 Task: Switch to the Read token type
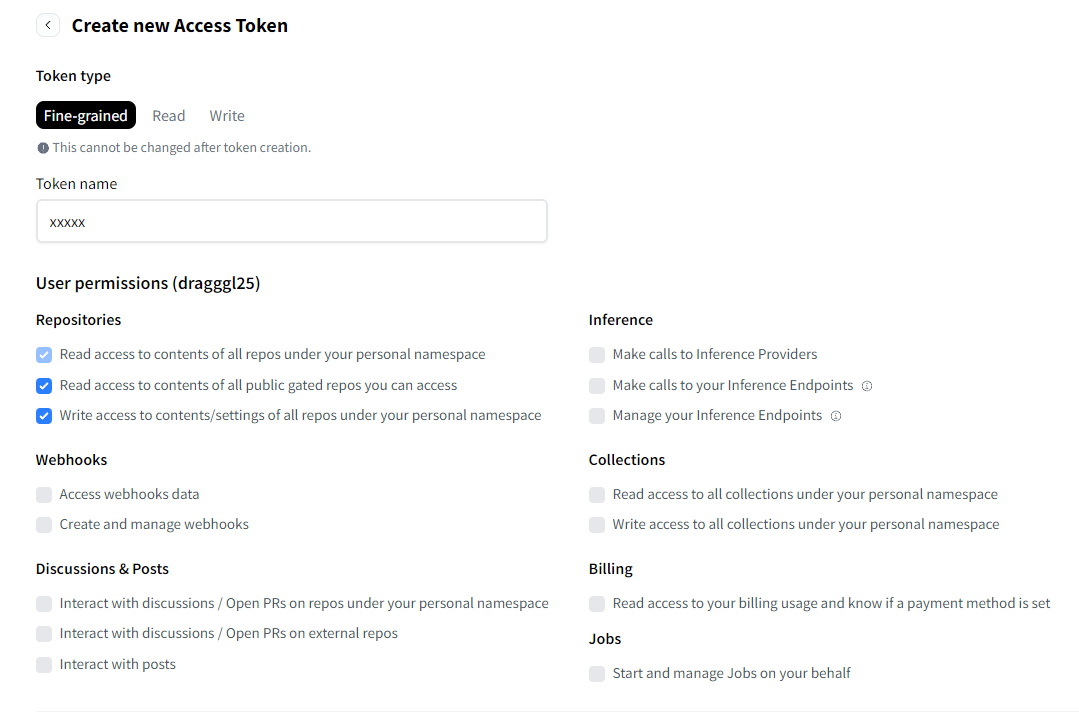click(x=169, y=116)
